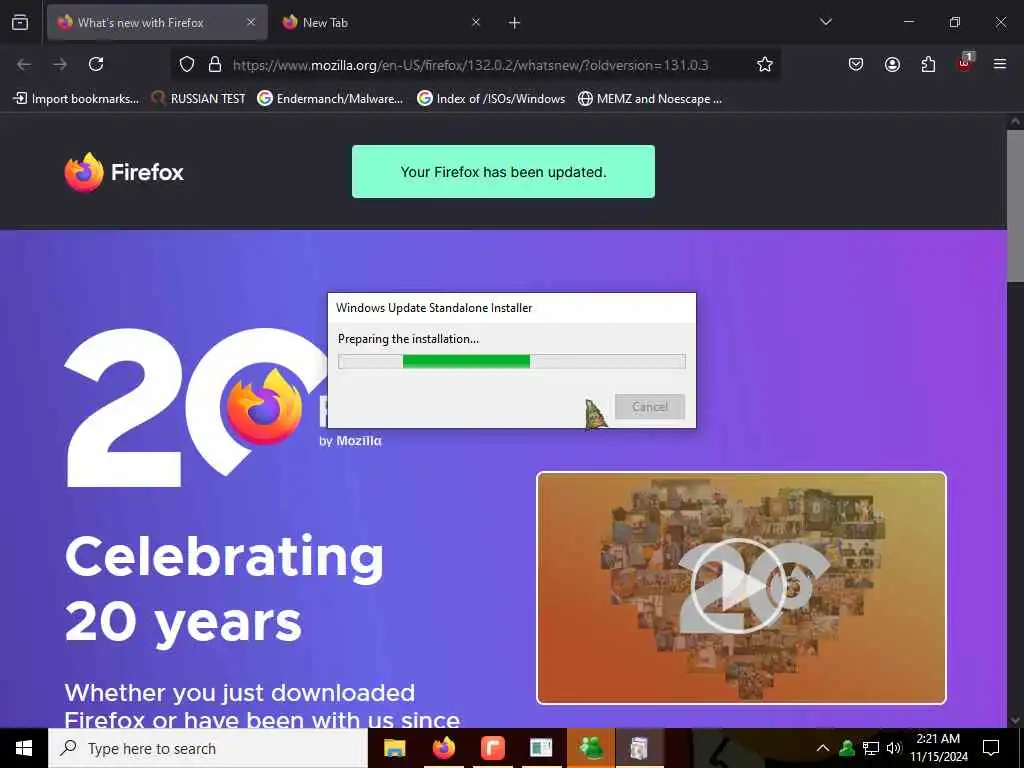
Task: View site security padlock info
Action: pos(215,64)
